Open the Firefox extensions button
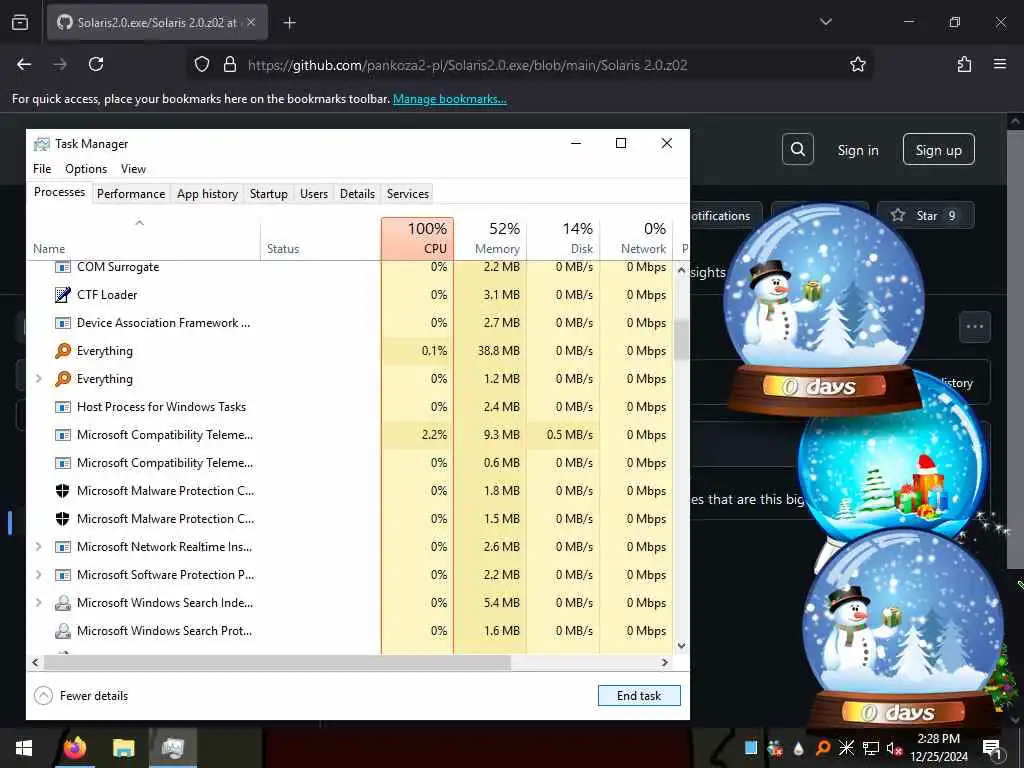This screenshot has height=768, width=1024. click(x=964, y=64)
